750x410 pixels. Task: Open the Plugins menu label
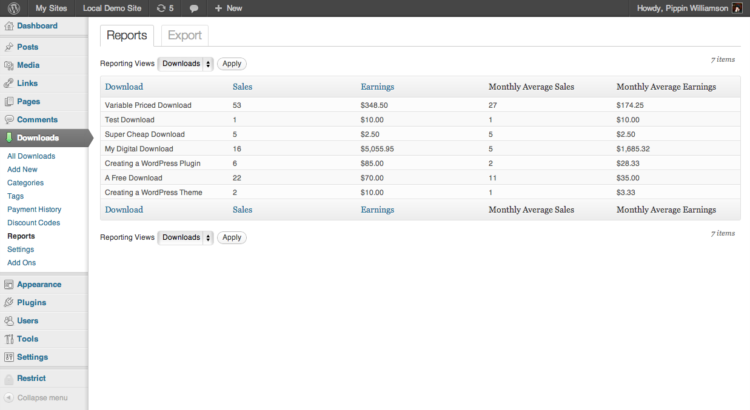pos(32,302)
